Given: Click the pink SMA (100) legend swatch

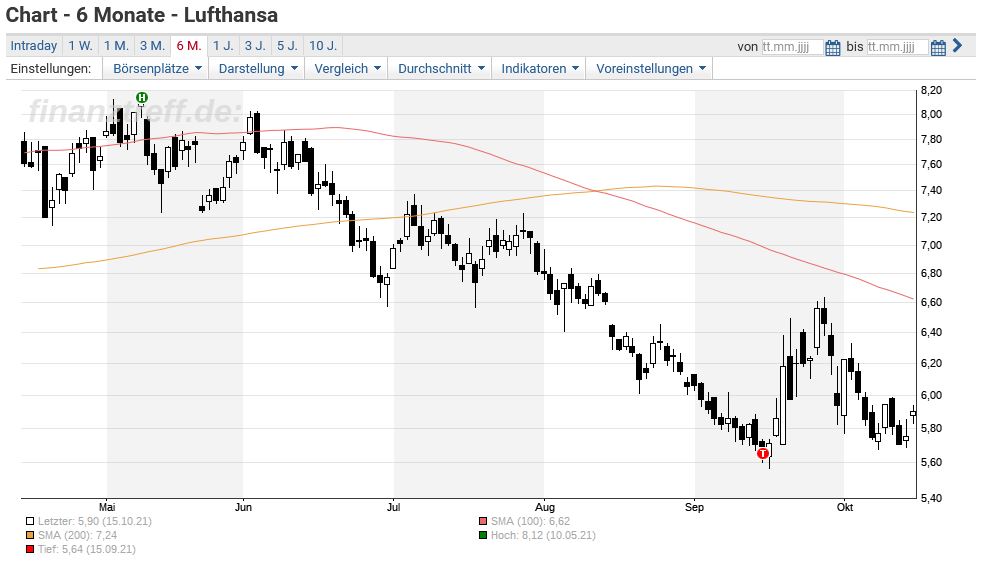Looking at the screenshot, I should [482, 521].
